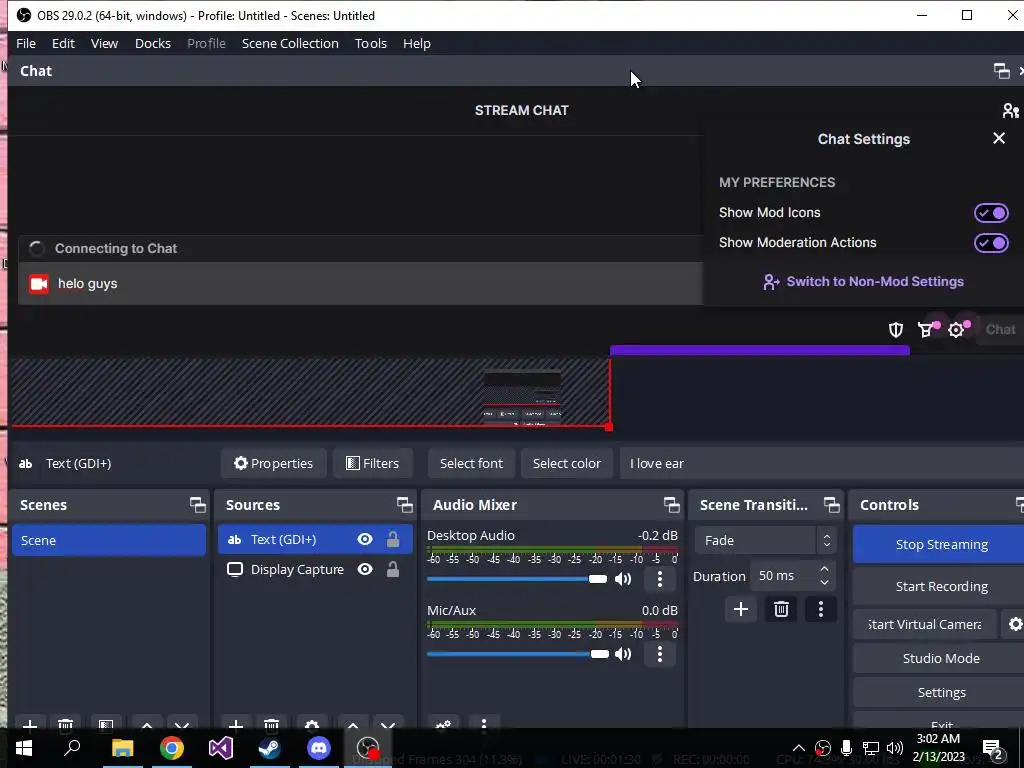Select the Display Capture source
Viewport: 1024px width, 768px height.
(297, 569)
